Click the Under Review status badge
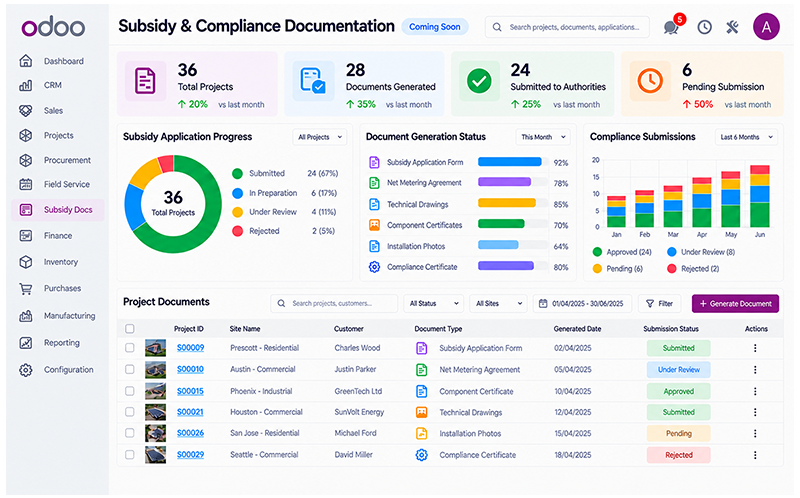This screenshot has width=800, height=498. [679, 369]
